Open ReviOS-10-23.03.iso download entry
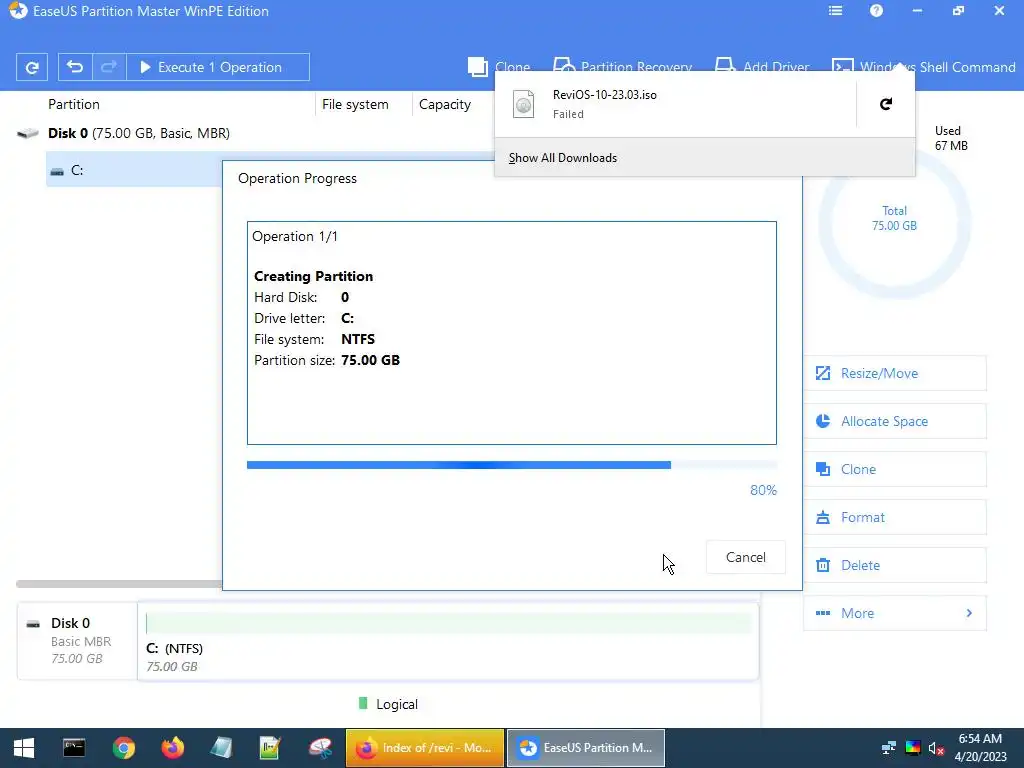The height and width of the screenshot is (768, 1024). [675, 104]
